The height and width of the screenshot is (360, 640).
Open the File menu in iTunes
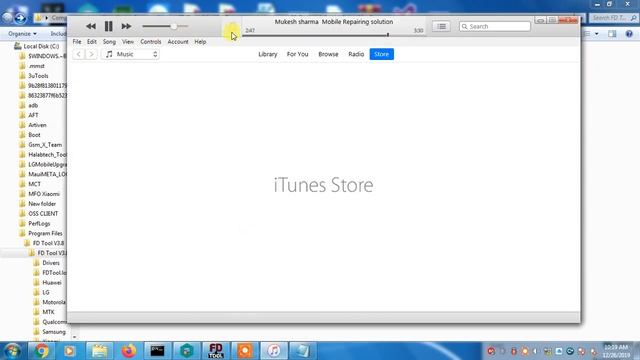77,42
